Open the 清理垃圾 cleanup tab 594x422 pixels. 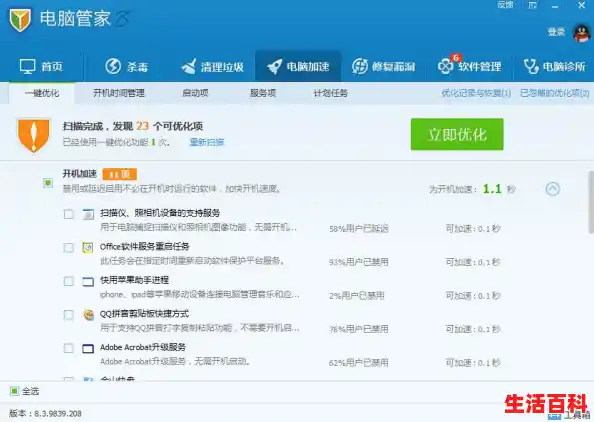click(212, 67)
